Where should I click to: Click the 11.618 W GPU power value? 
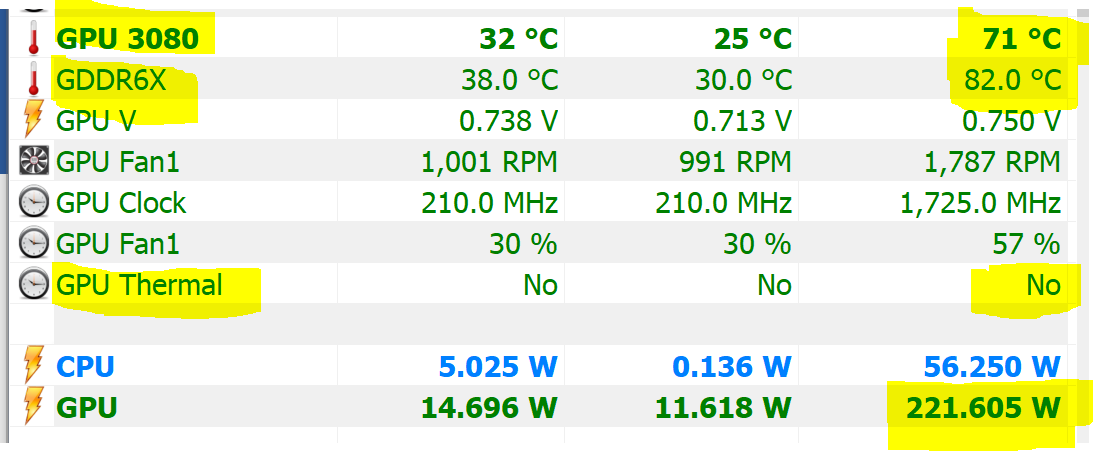pyautogui.click(x=724, y=408)
